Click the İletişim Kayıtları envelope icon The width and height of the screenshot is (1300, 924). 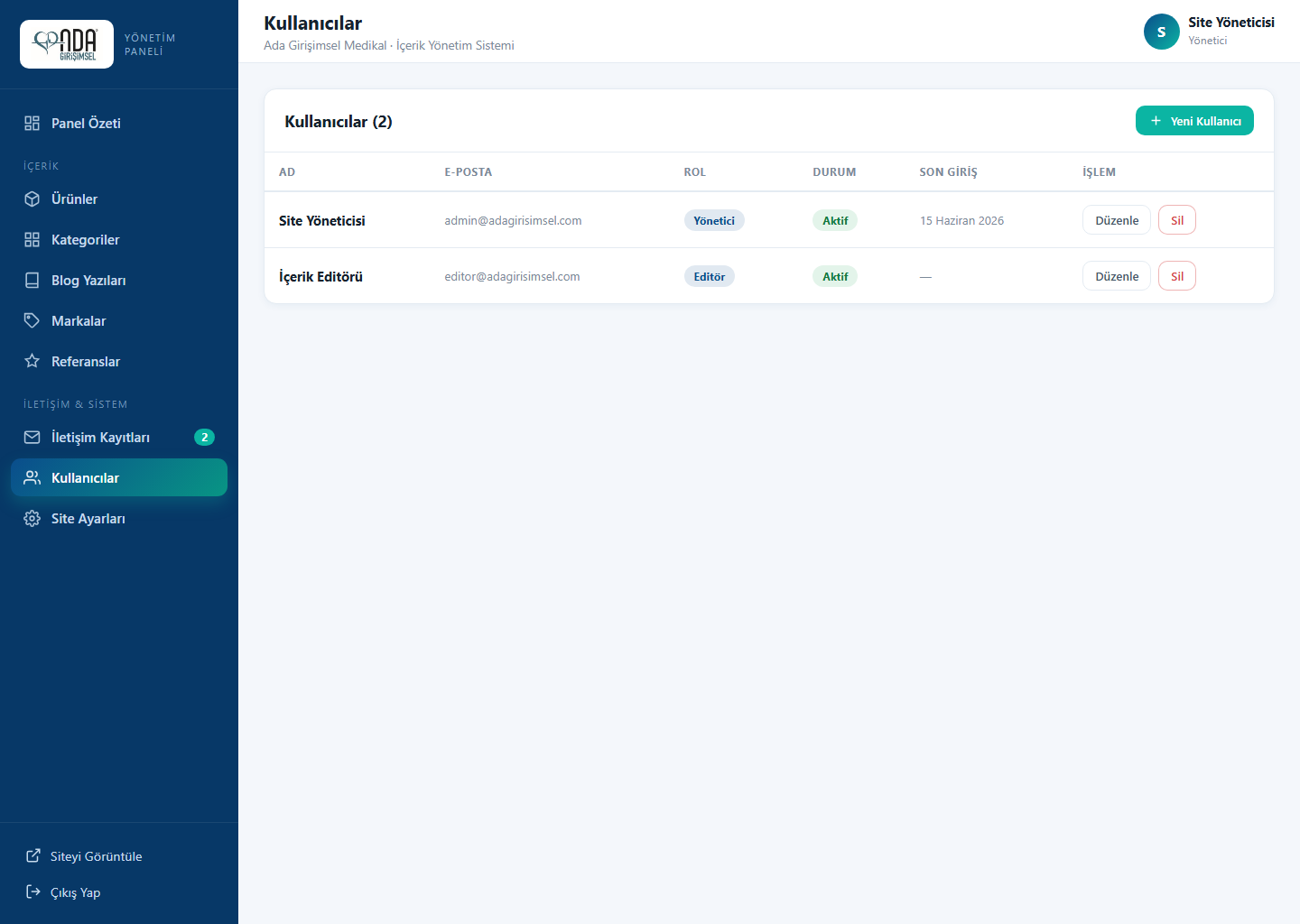point(32,438)
